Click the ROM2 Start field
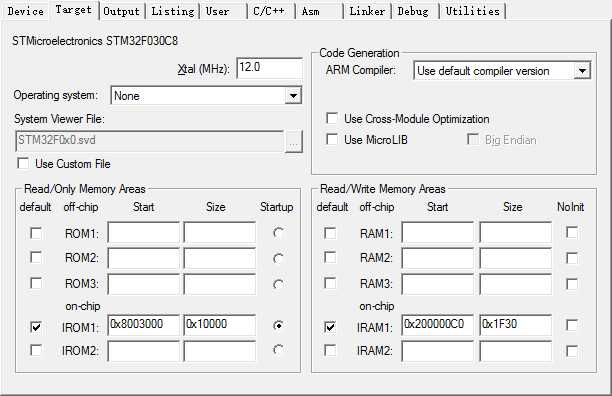This screenshot has width=612, height=396. [x=144, y=258]
